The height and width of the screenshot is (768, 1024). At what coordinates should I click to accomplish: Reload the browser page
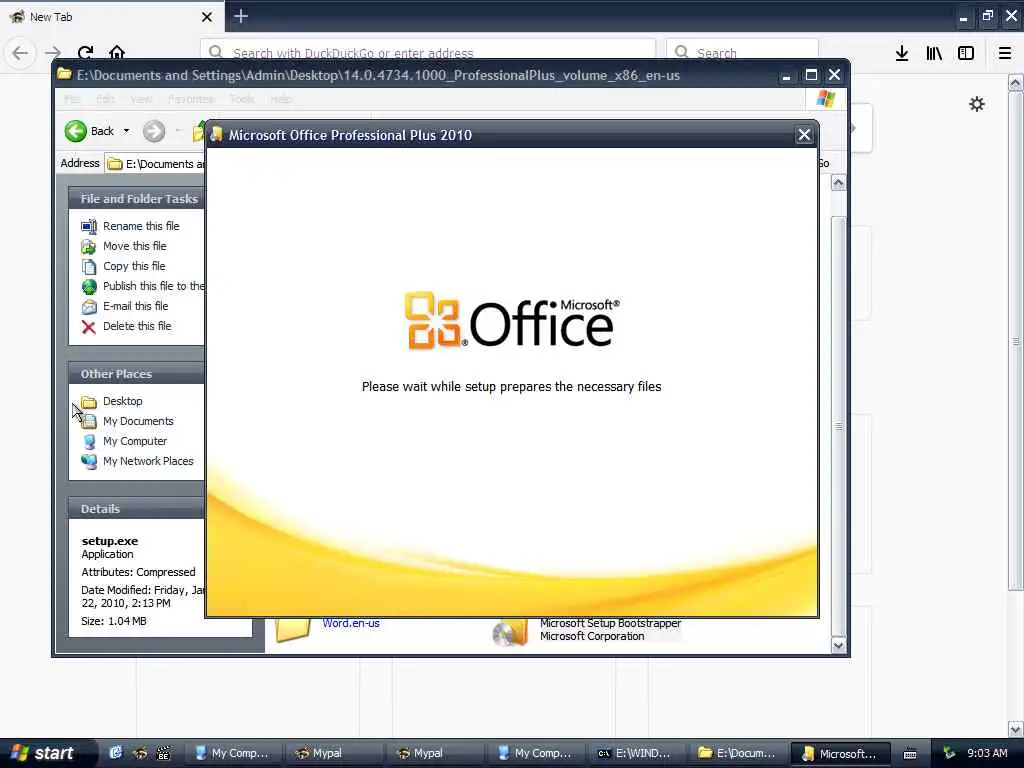point(85,53)
